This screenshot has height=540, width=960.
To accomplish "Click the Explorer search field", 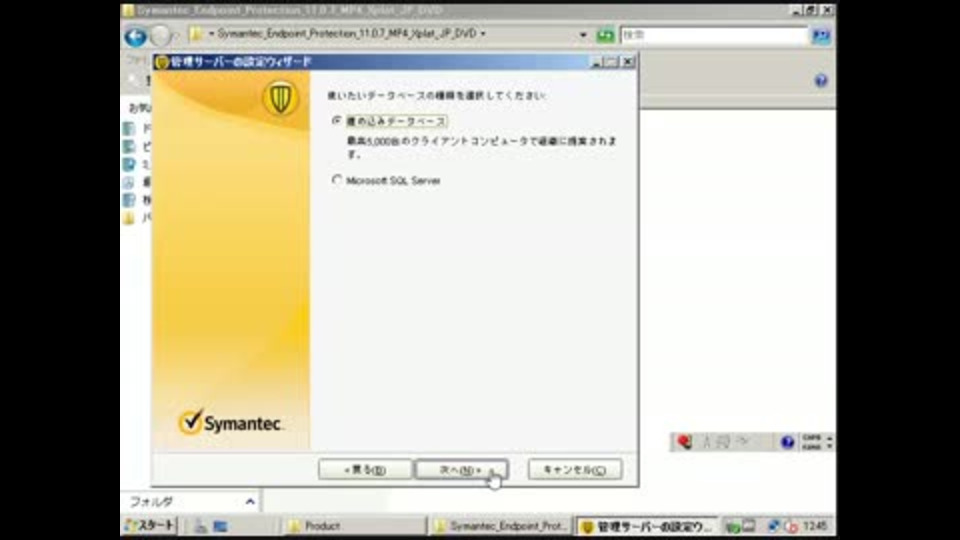I will click(x=714, y=36).
